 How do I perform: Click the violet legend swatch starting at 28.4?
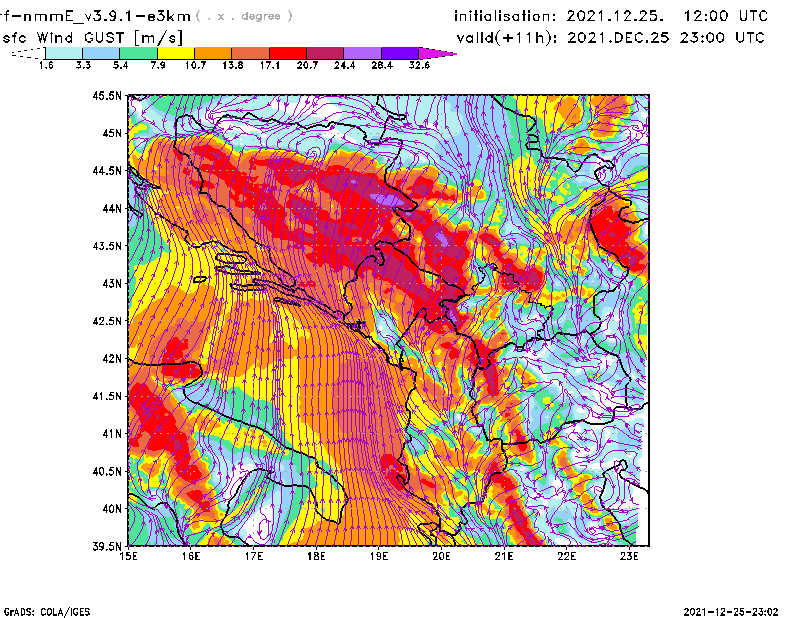(400, 53)
